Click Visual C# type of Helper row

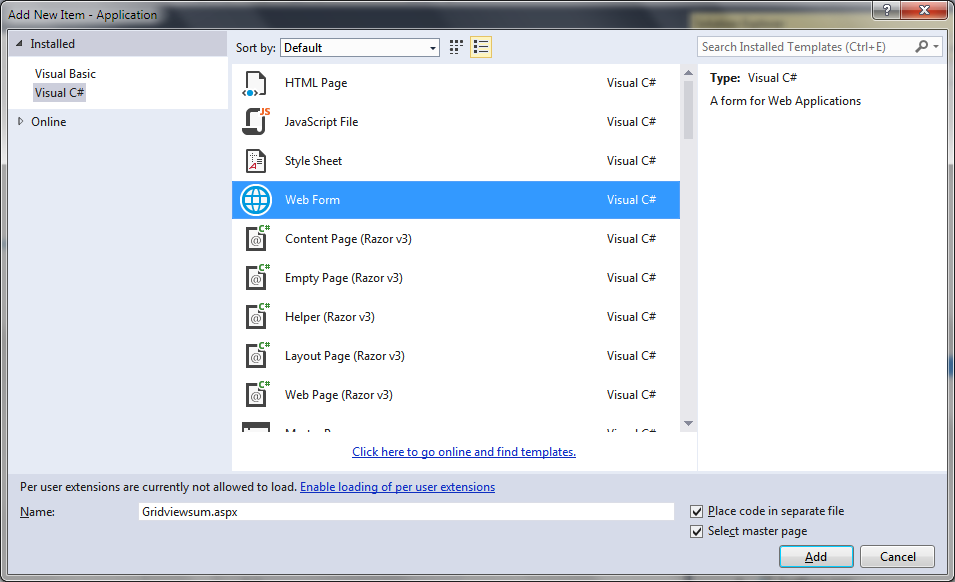[631, 317]
